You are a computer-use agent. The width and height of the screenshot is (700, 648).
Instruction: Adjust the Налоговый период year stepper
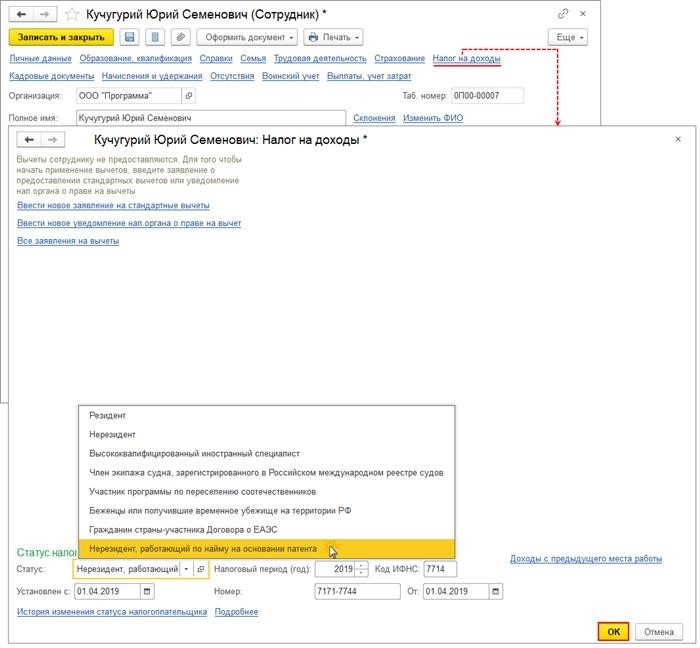(362, 569)
